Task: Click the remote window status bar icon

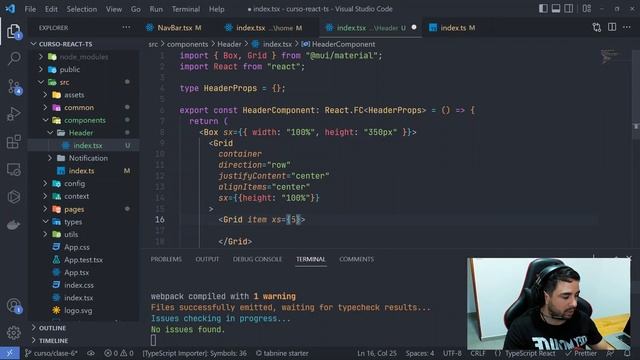Action: click(x=9, y=353)
